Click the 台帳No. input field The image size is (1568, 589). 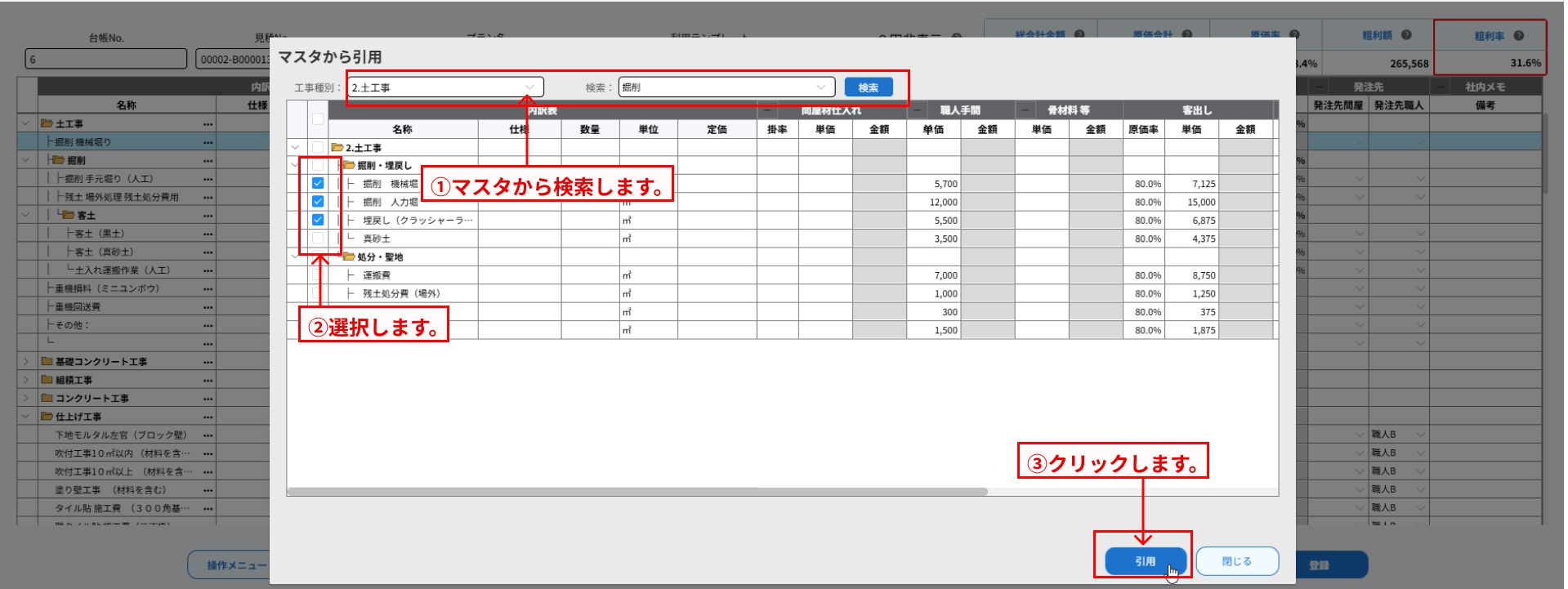tap(105, 59)
